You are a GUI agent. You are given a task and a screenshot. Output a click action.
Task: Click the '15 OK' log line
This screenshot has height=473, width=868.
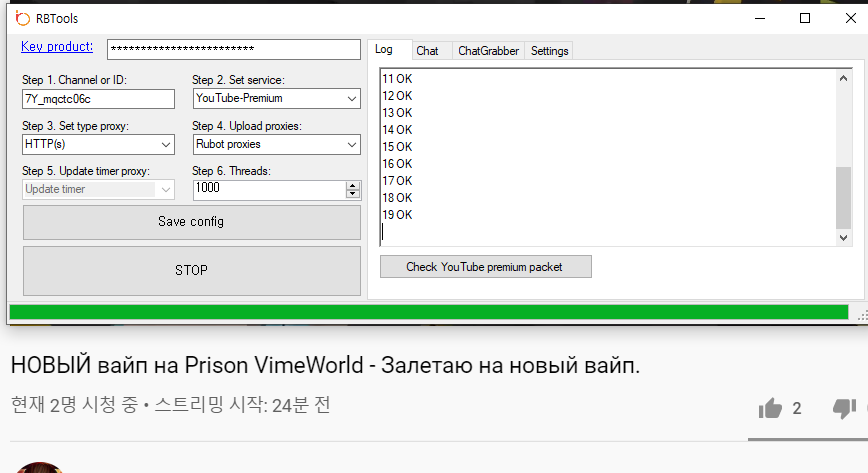[x=397, y=147]
